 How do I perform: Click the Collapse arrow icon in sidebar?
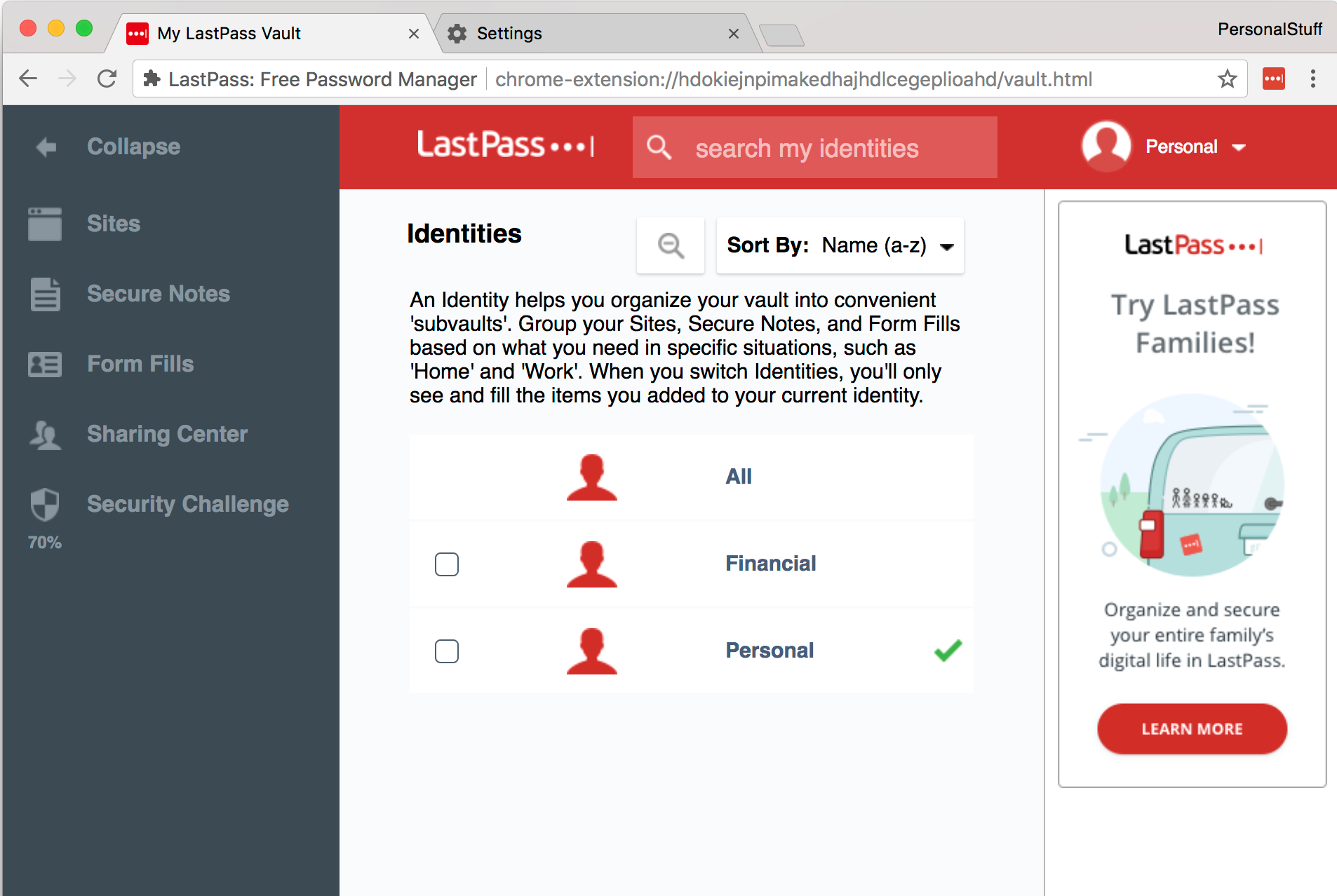[x=46, y=147]
